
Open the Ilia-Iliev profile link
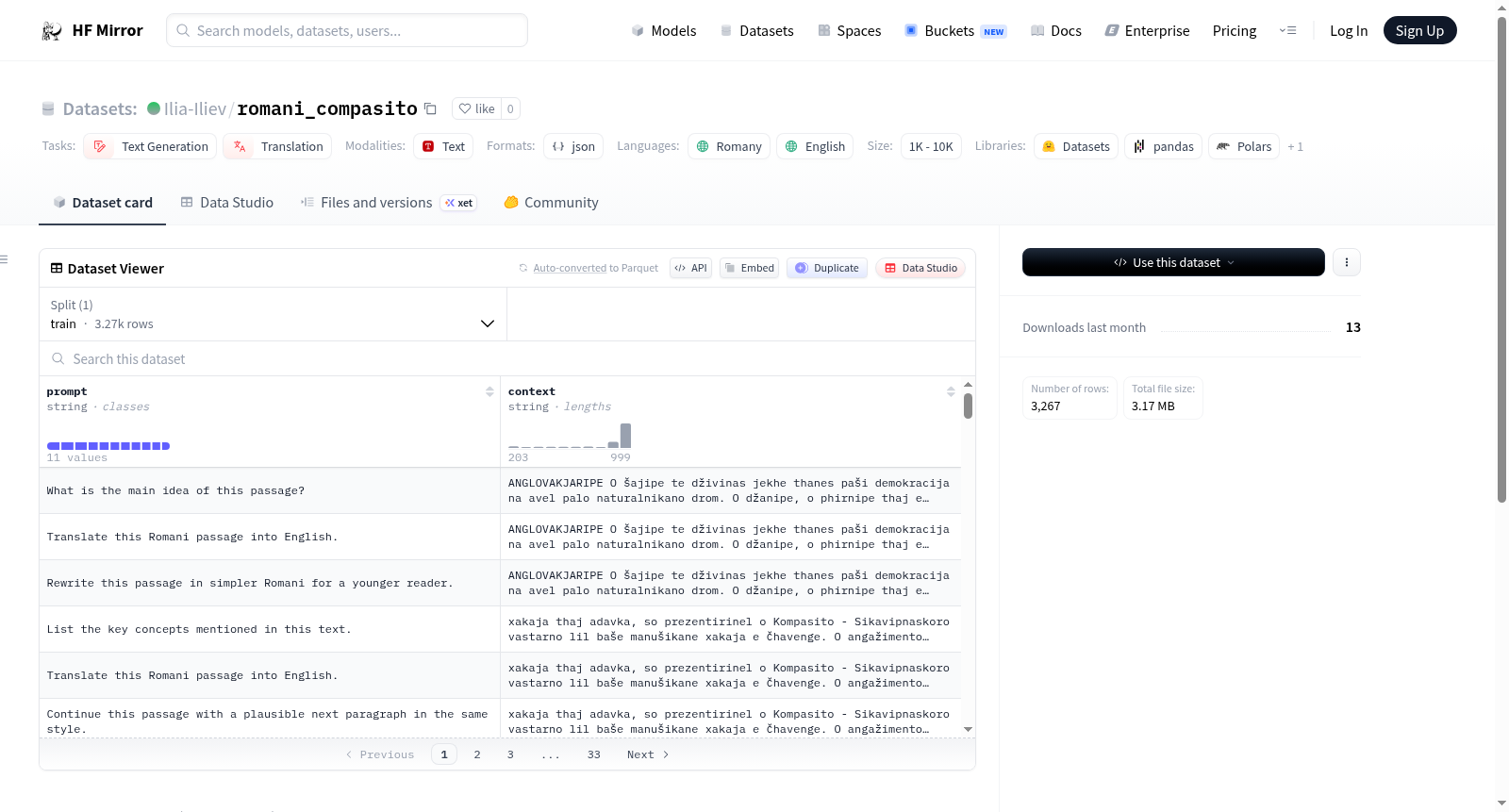point(194,108)
